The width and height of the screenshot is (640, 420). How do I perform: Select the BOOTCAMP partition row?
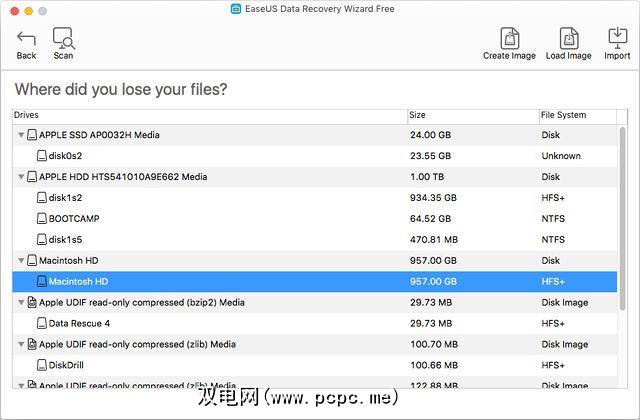[315, 219]
